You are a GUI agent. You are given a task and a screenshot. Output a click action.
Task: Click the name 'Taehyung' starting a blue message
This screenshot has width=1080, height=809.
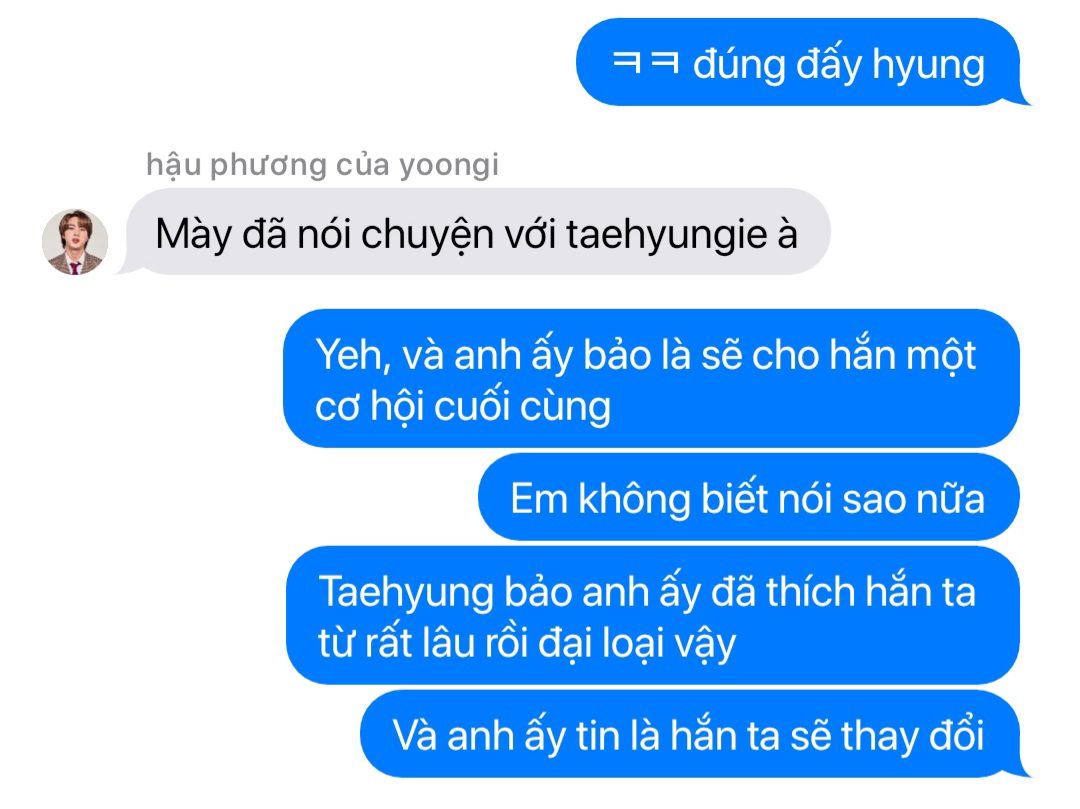click(406, 593)
